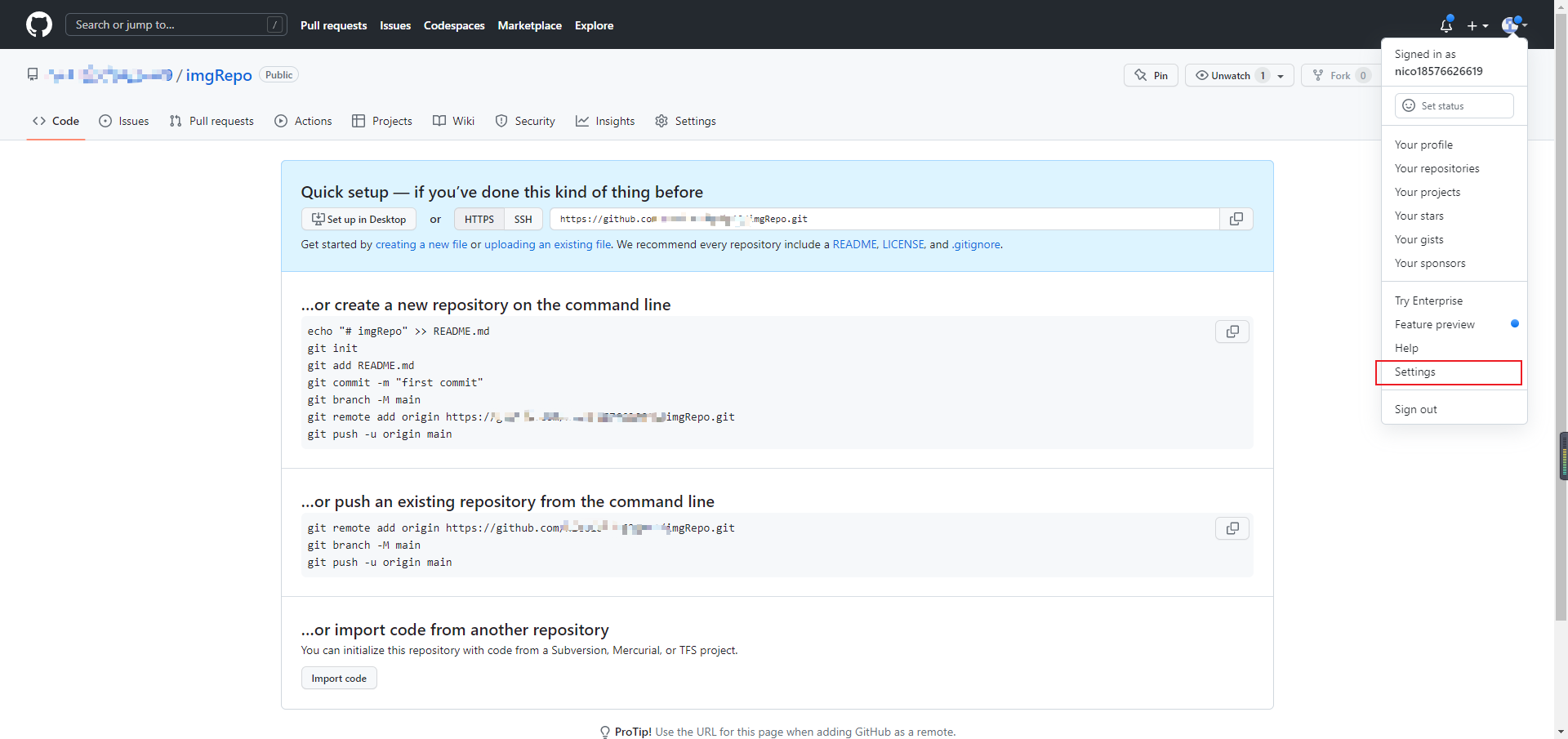Open the plus create-new dropdown
Viewport: 1568px width, 739px height.
coord(1477,25)
